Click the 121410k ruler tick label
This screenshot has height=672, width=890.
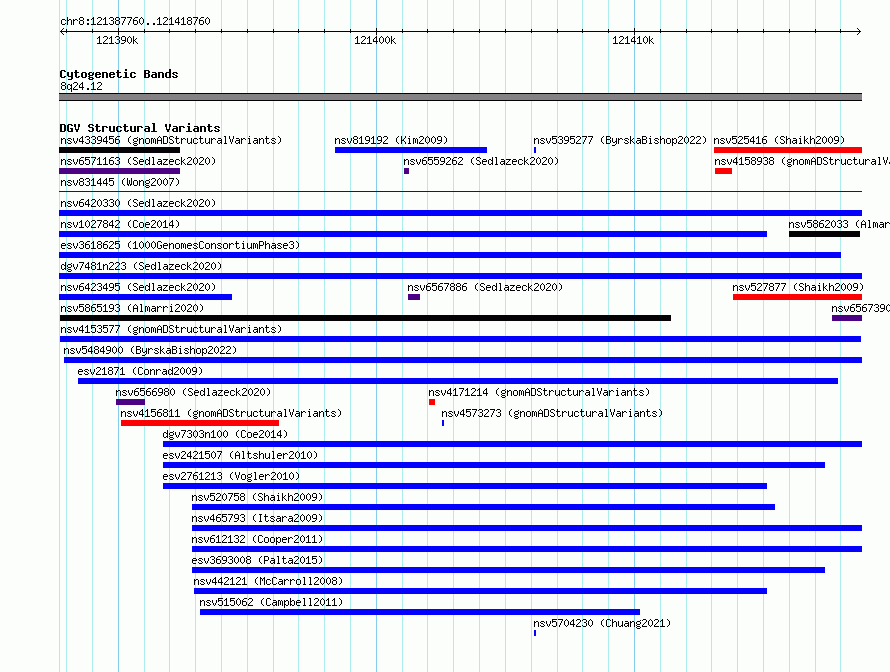[633, 40]
